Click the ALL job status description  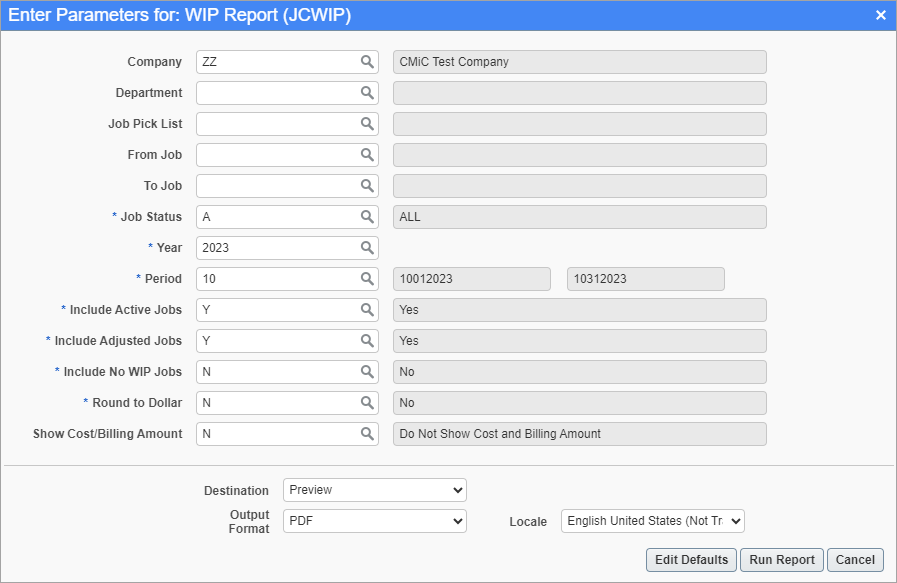pos(580,216)
